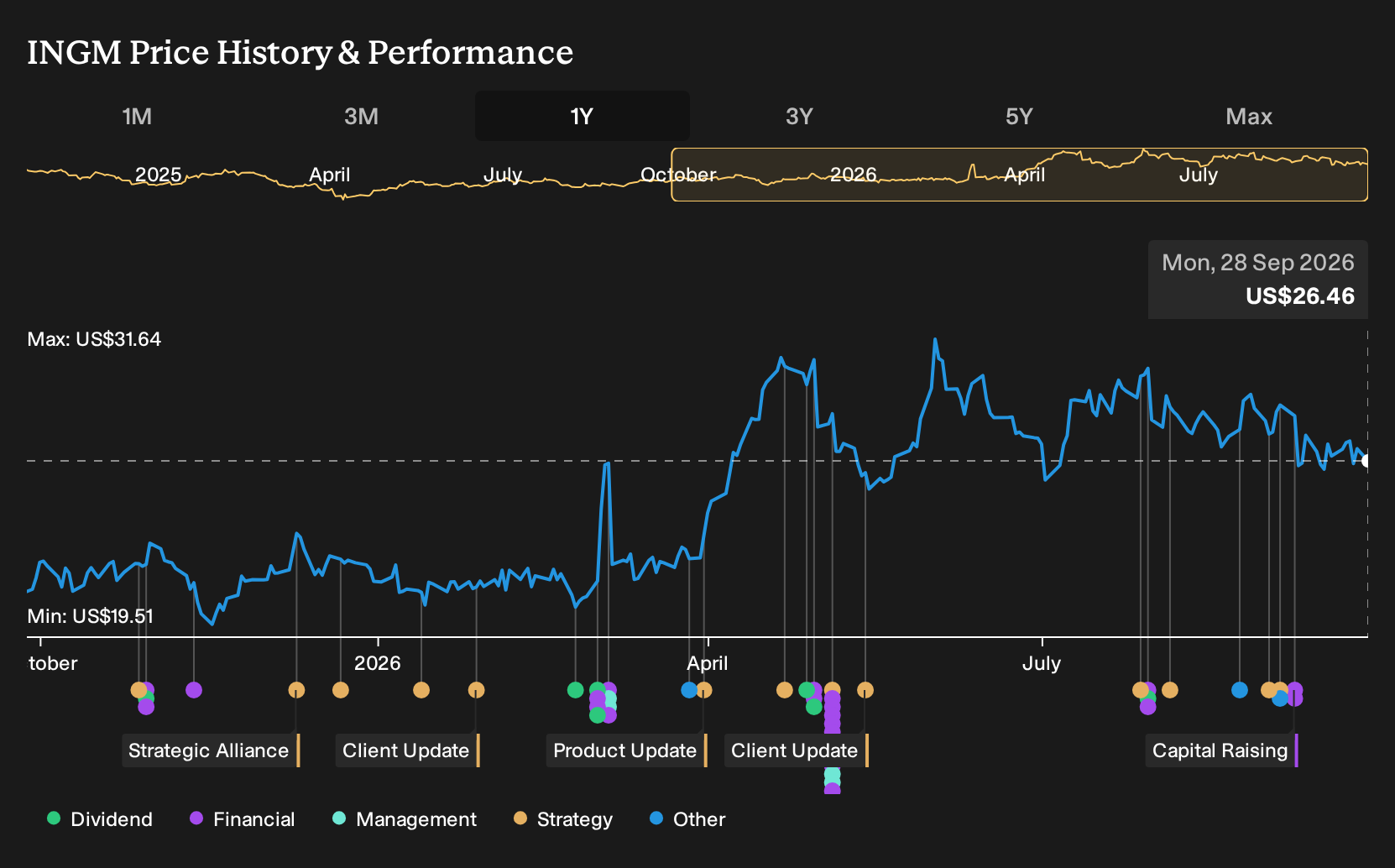1395x868 pixels.
Task: Click the July axis label on main chart
Action: [1042, 663]
